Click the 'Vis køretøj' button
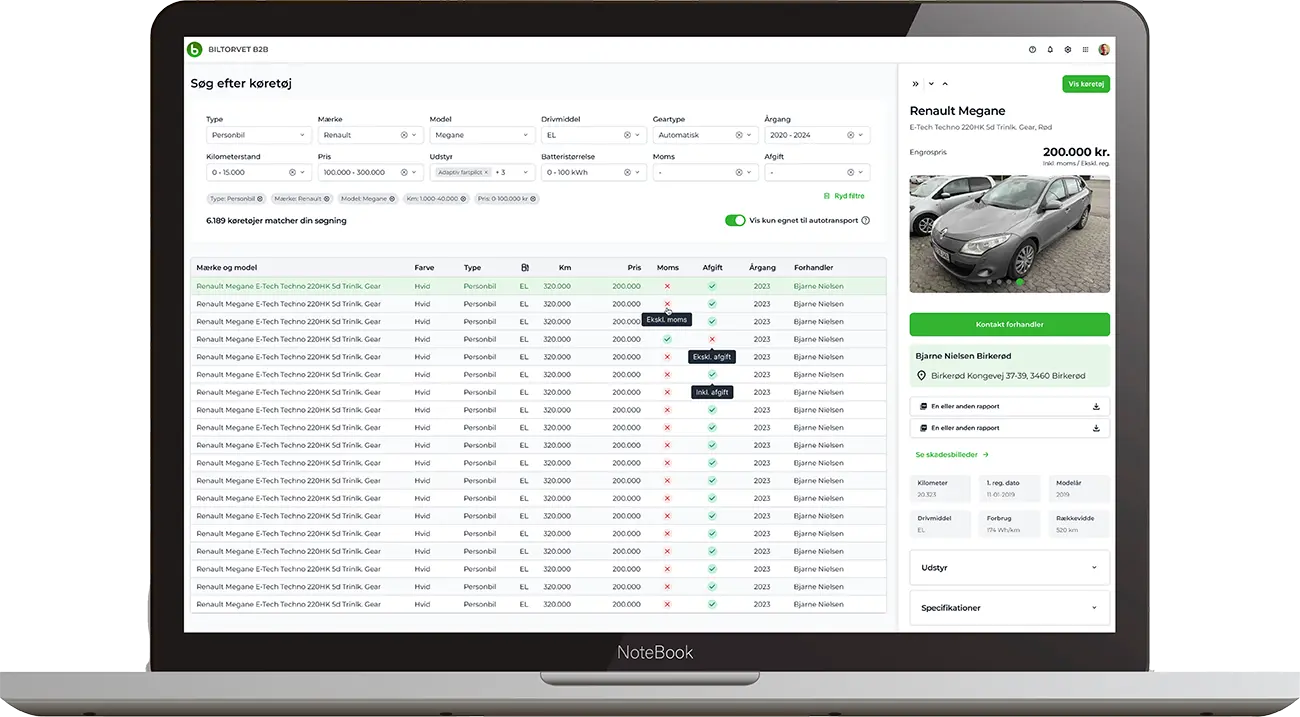1300x717 pixels. pyautogui.click(x=1086, y=84)
